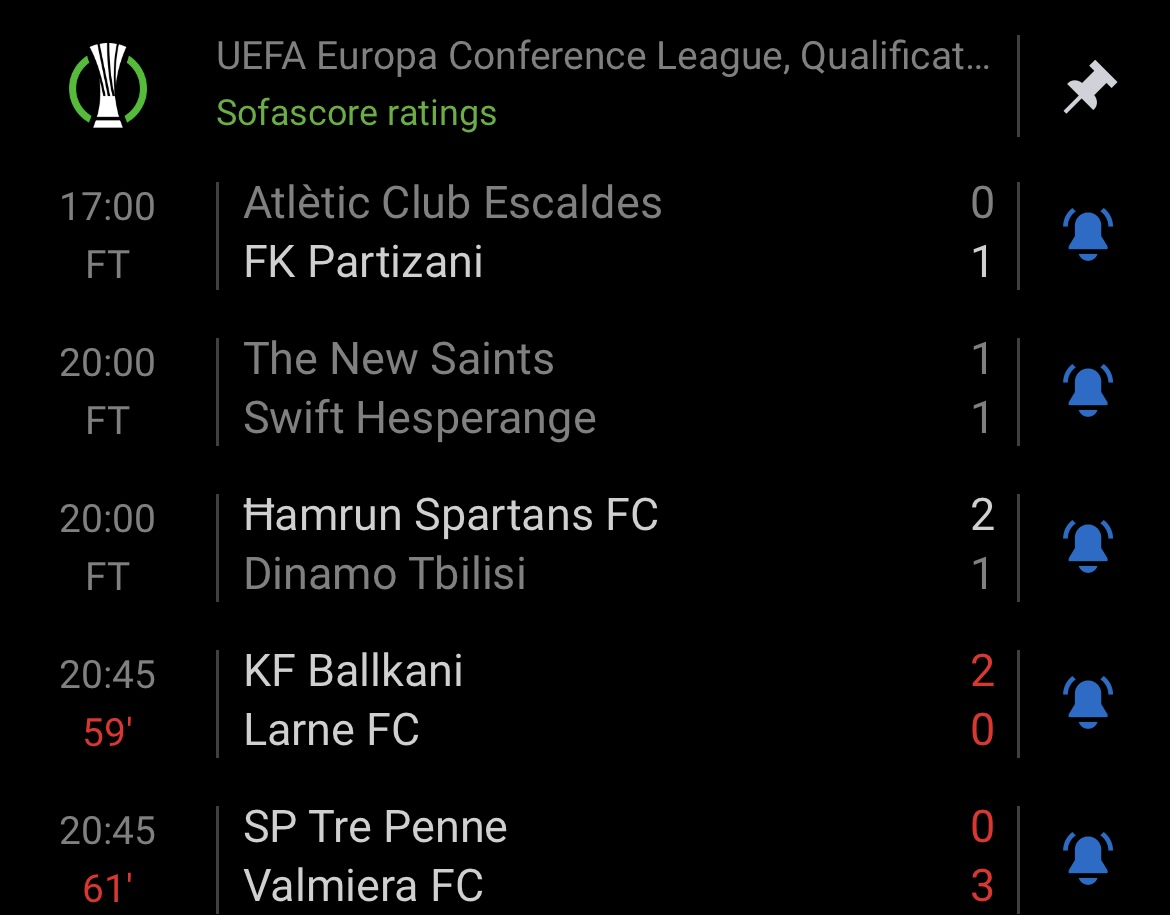
Task: Toggle notification bell for Escaldes vs Partizani
Action: (x=1087, y=234)
